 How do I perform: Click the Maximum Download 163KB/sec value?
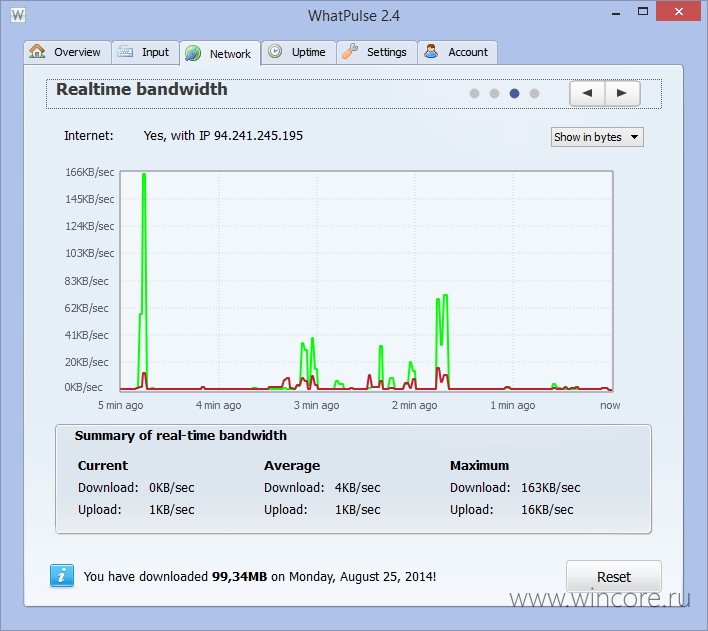[x=550, y=488]
